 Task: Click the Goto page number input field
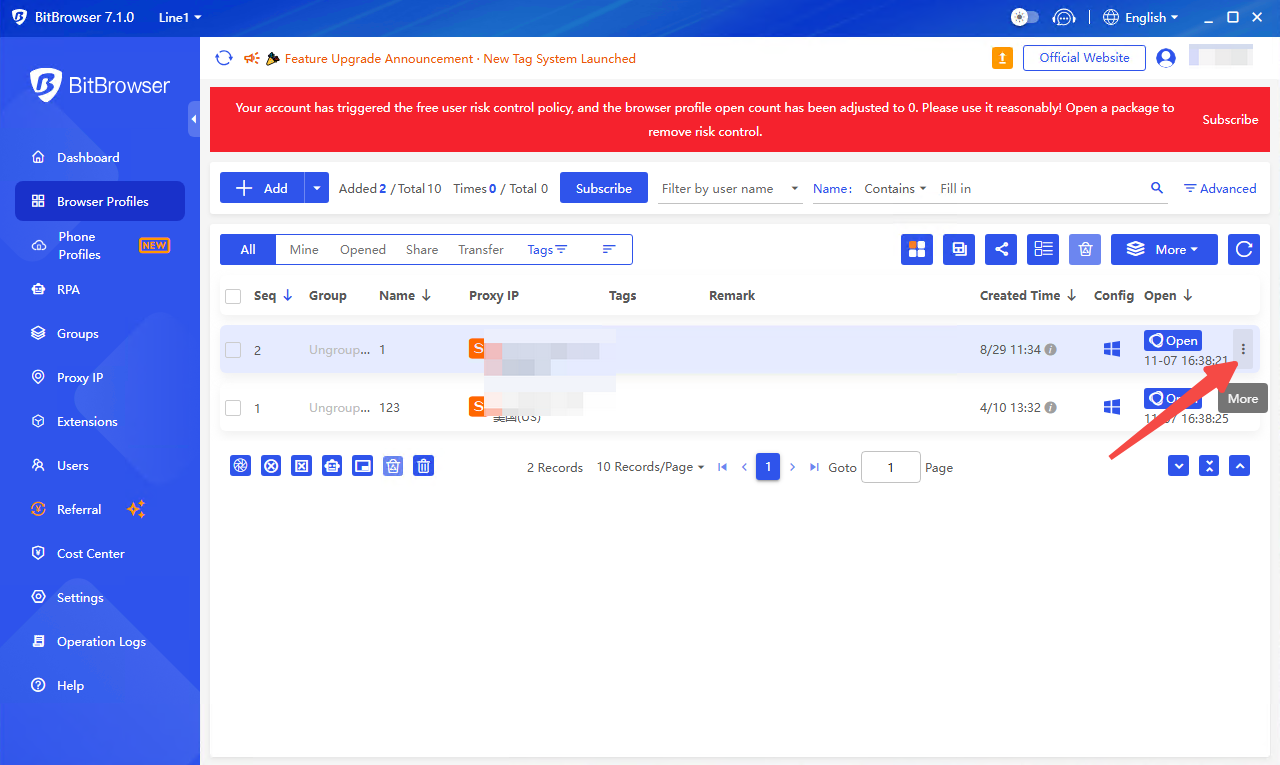(x=890, y=467)
